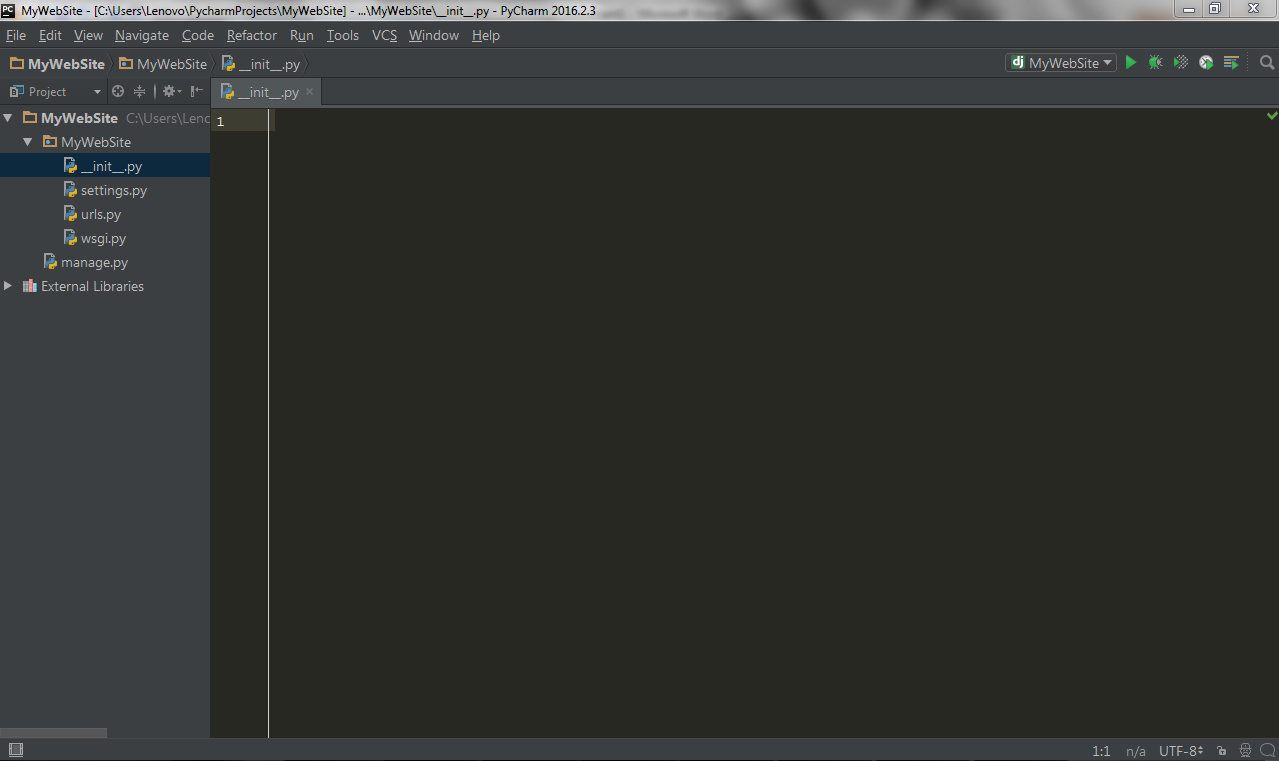
Task: Run the MyWebSite configuration
Action: tap(1131, 62)
